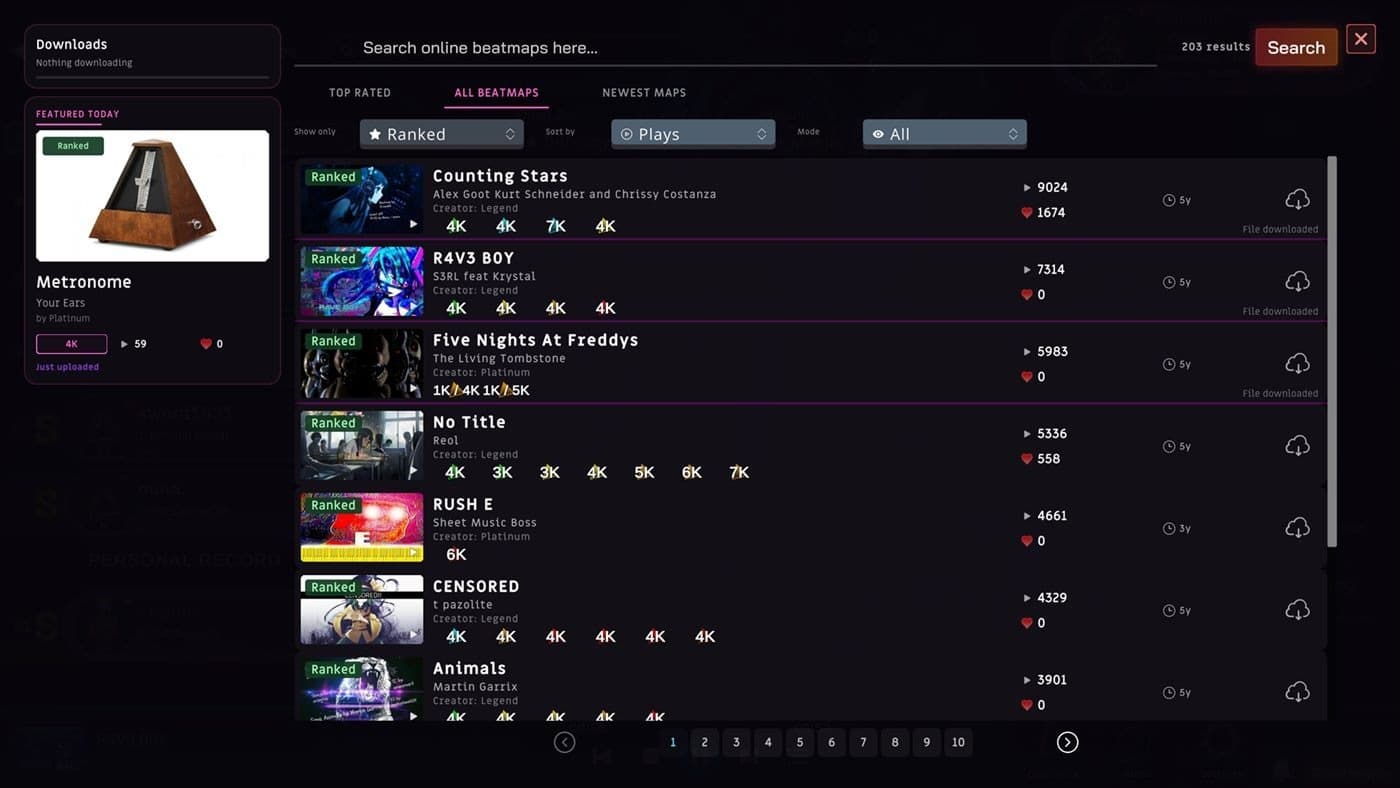
Task: Go to results page 7
Action: [863, 742]
